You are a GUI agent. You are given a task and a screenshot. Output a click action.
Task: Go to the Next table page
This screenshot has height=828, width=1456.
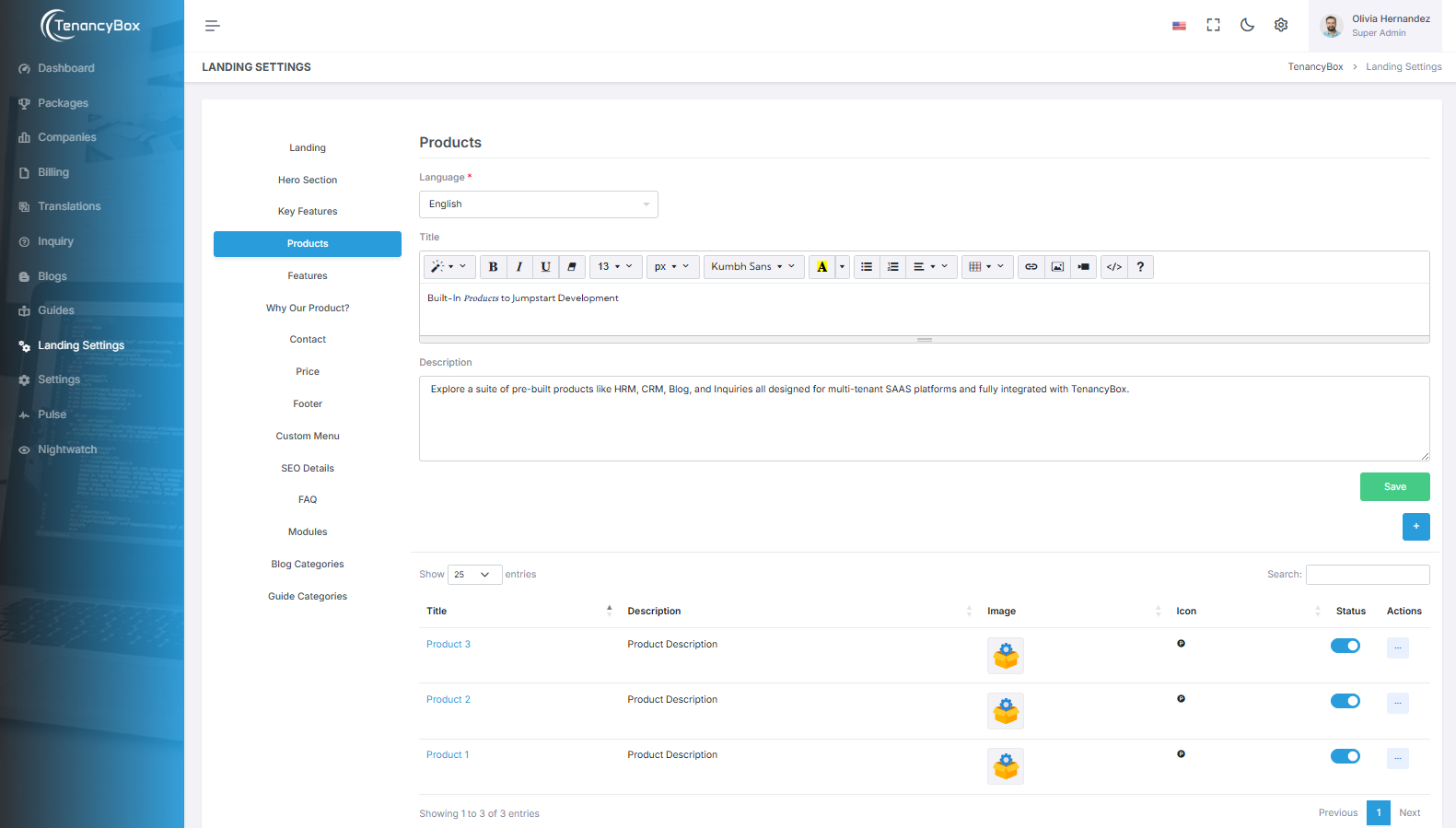pyautogui.click(x=1409, y=813)
